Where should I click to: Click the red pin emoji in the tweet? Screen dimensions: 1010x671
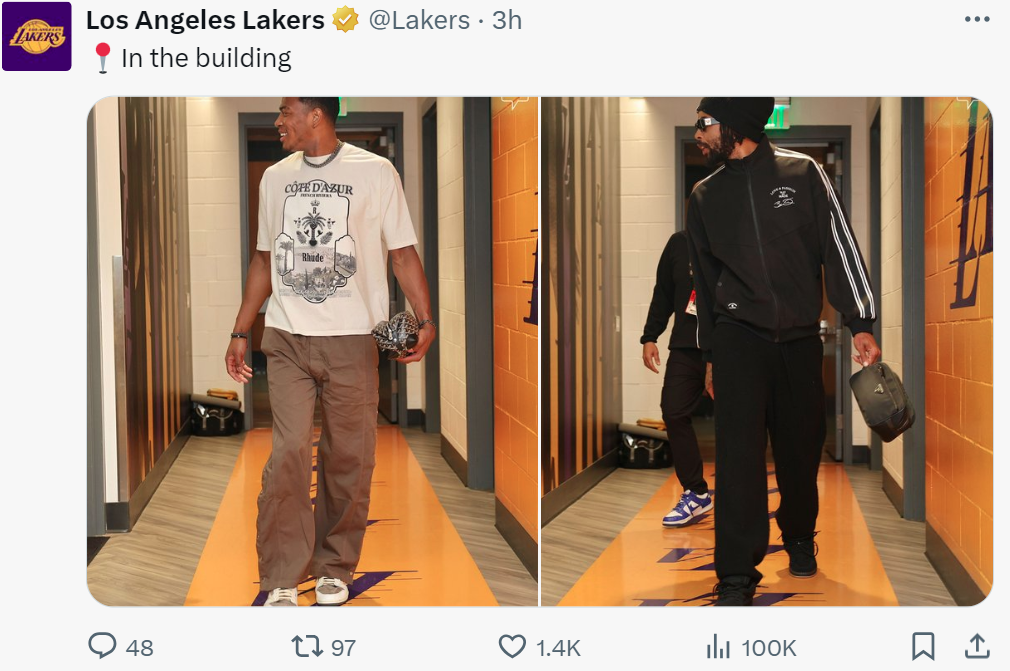click(102, 59)
